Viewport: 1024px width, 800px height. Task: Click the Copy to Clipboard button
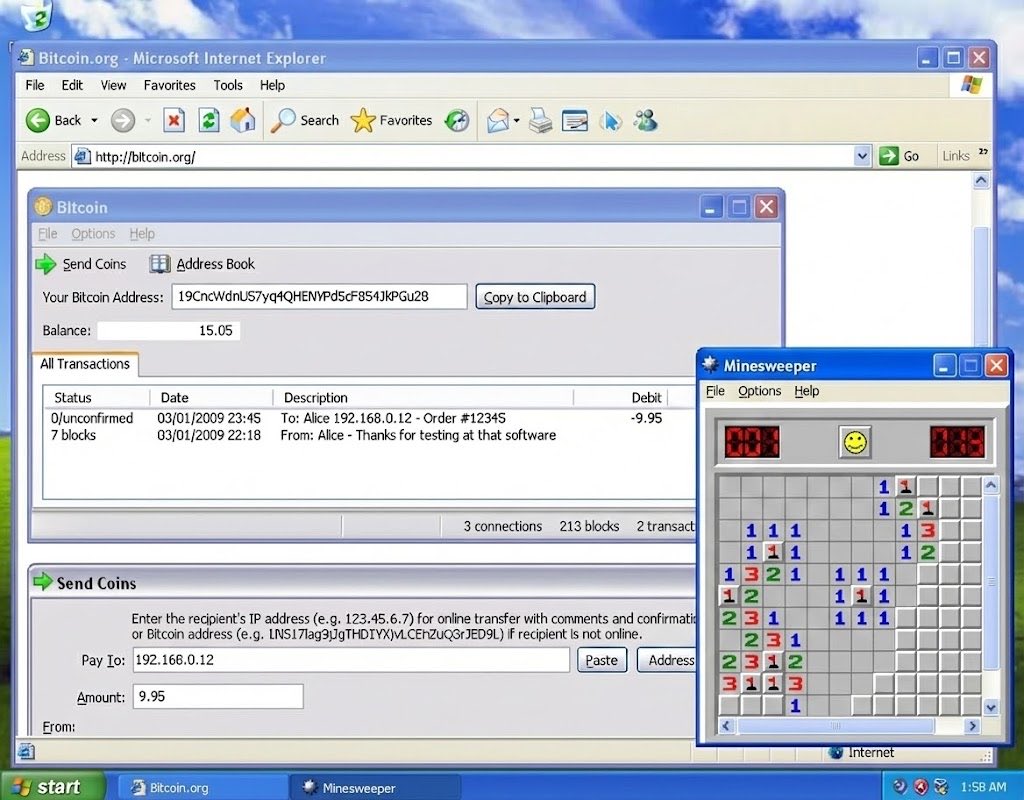tap(535, 297)
